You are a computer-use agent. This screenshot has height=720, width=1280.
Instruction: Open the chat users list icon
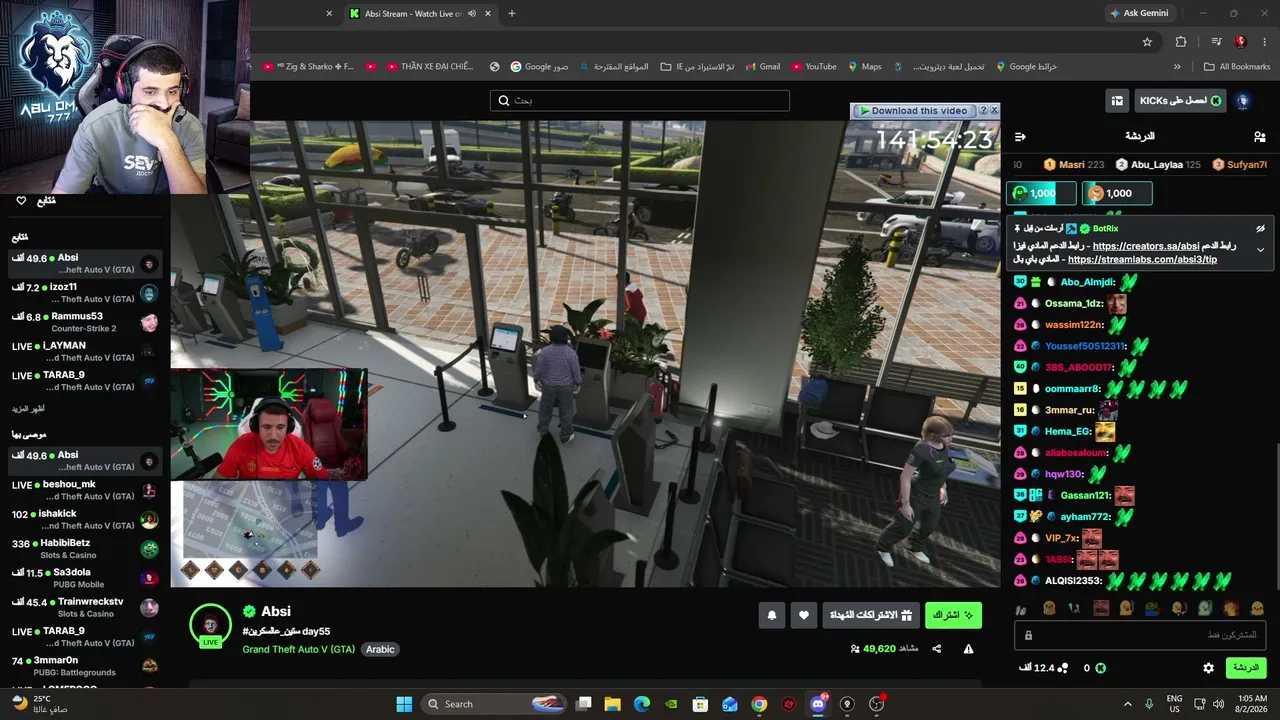1259,137
